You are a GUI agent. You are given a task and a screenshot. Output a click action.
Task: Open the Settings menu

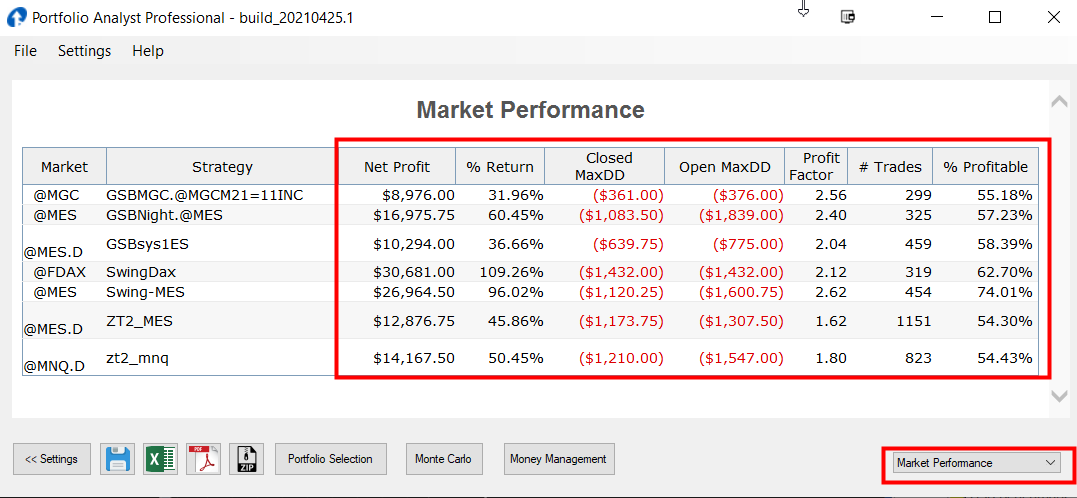[x=84, y=51]
